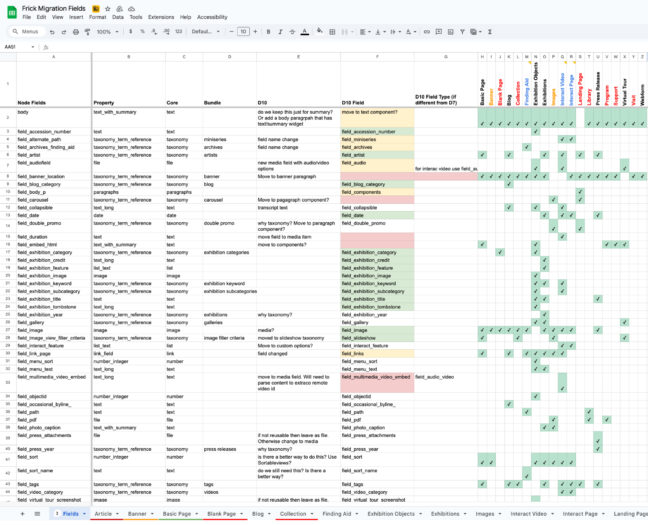Increase font size with plus button
This screenshot has width=648, height=525.
coord(255,32)
